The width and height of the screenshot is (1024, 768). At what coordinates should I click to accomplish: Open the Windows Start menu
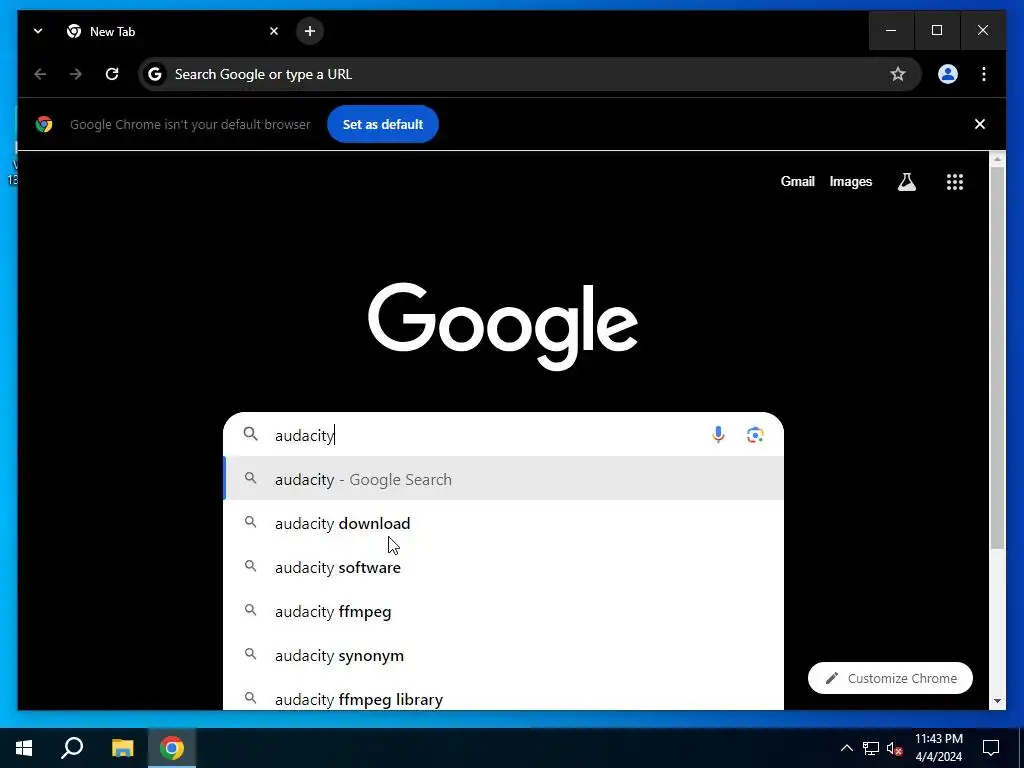pyautogui.click(x=24, y=748)
